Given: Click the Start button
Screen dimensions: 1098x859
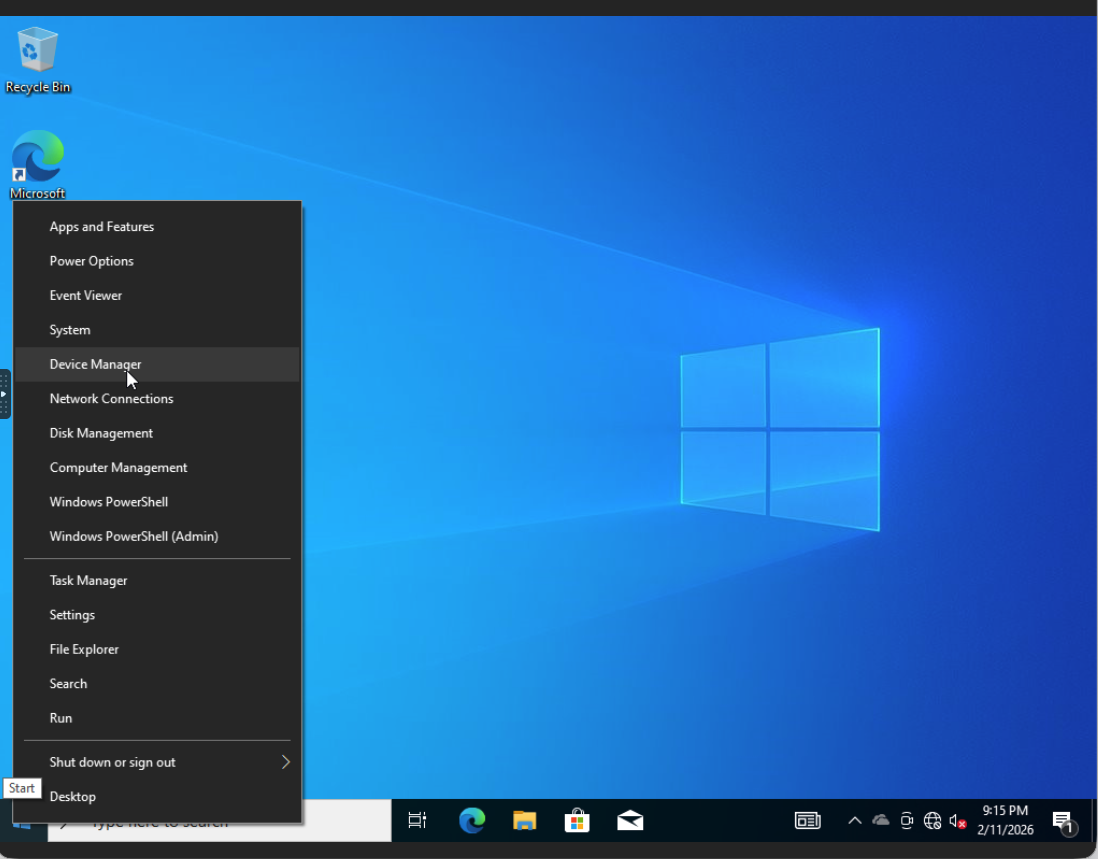Looking at the screenshot, I should point(22,829).
